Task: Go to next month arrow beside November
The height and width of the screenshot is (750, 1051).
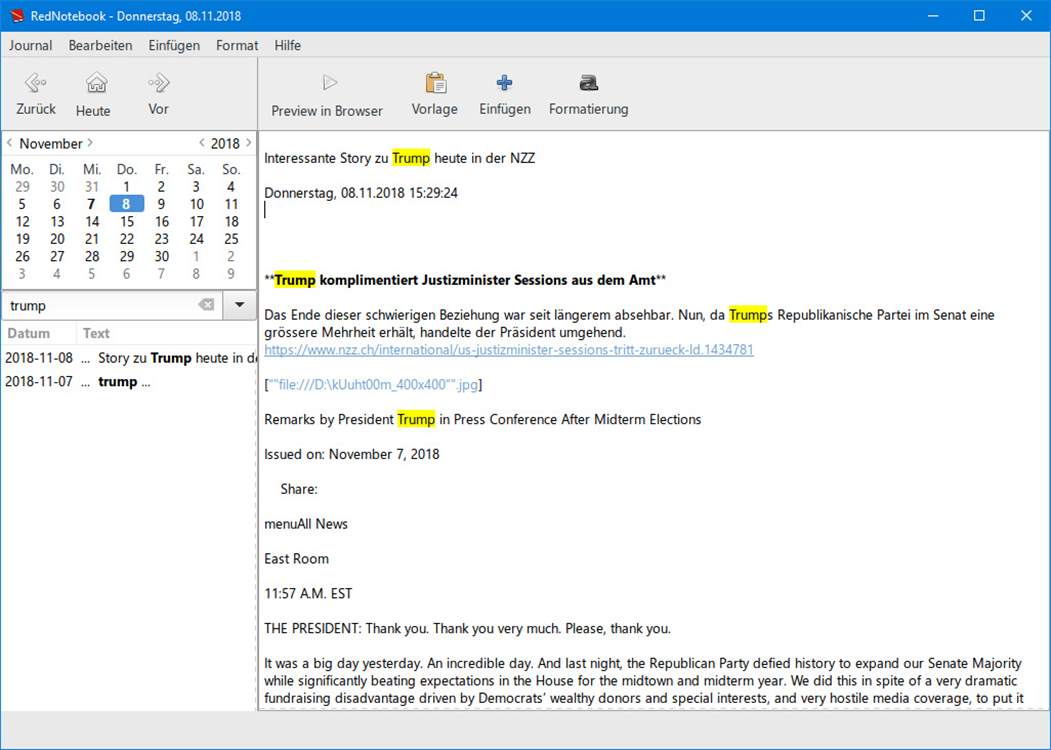Action: coord(90,143)
